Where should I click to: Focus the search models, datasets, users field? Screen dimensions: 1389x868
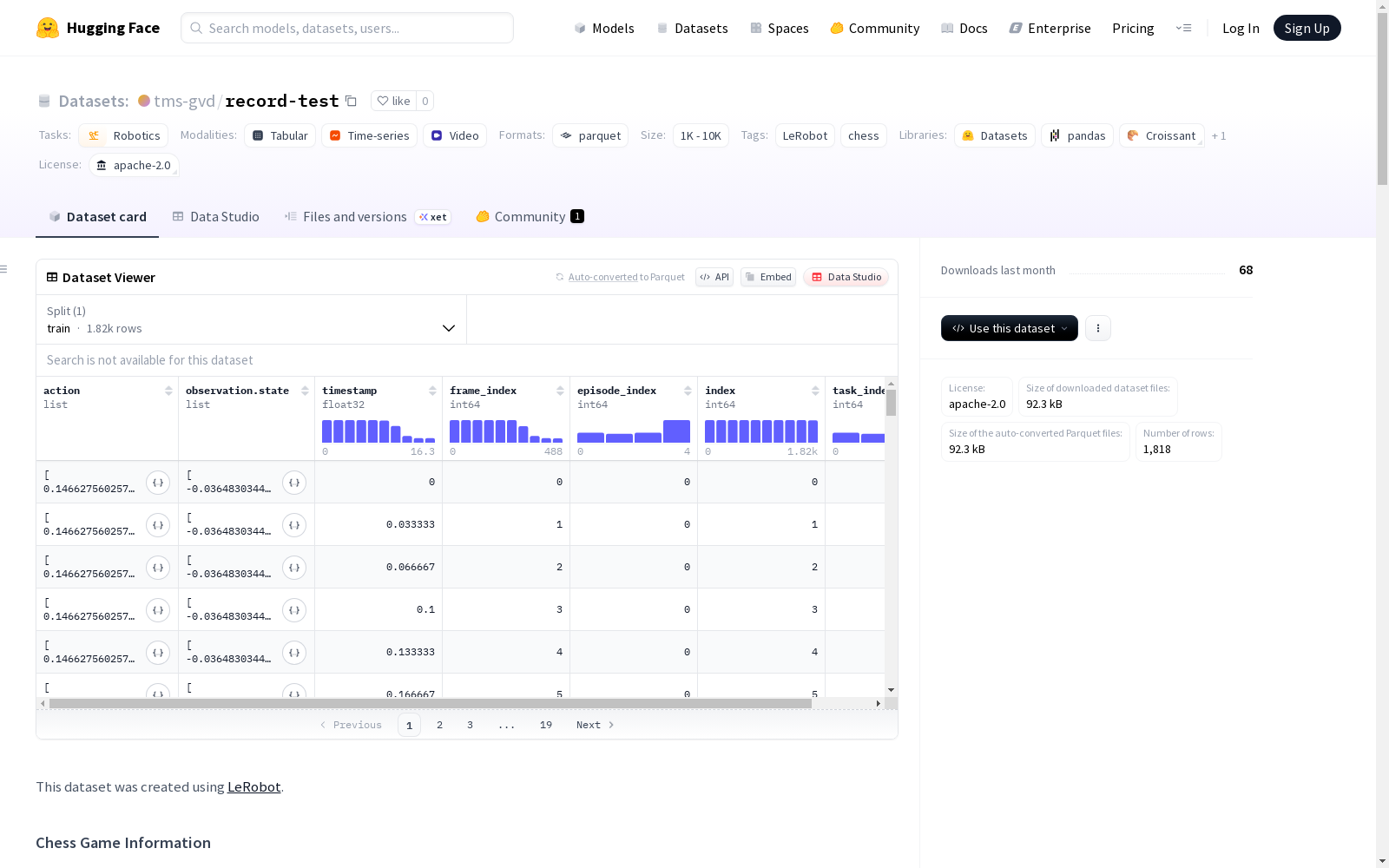tap(347, 28)
